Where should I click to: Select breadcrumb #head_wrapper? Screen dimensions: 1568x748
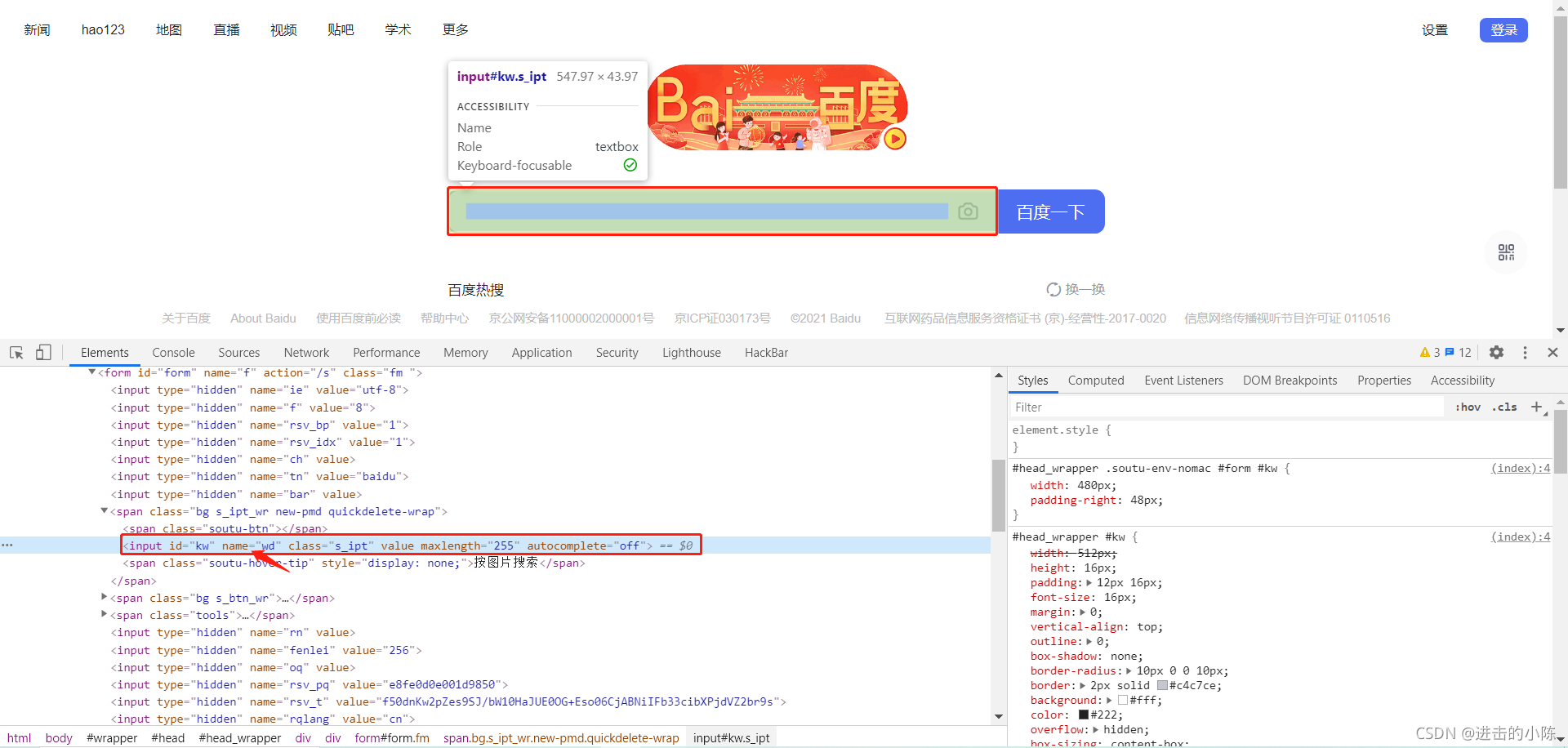point(239,738)
